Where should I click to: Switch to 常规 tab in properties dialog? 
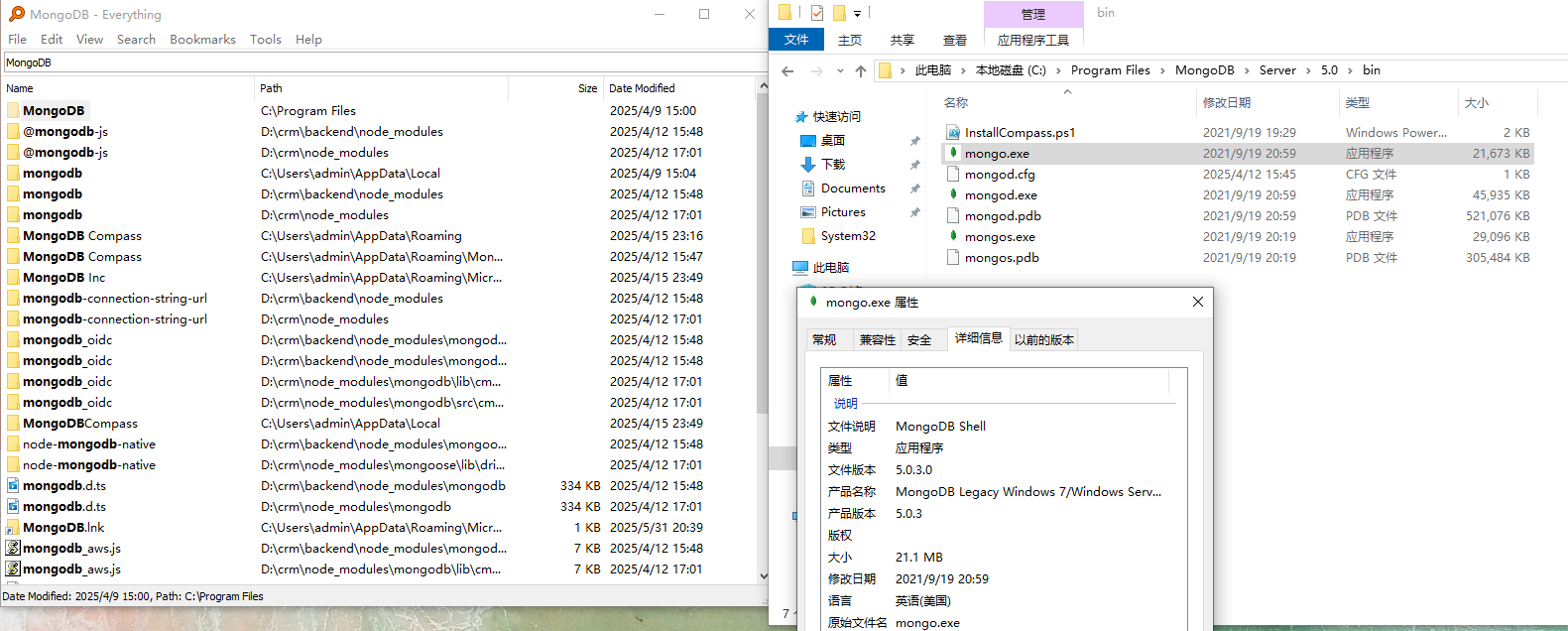824,340
